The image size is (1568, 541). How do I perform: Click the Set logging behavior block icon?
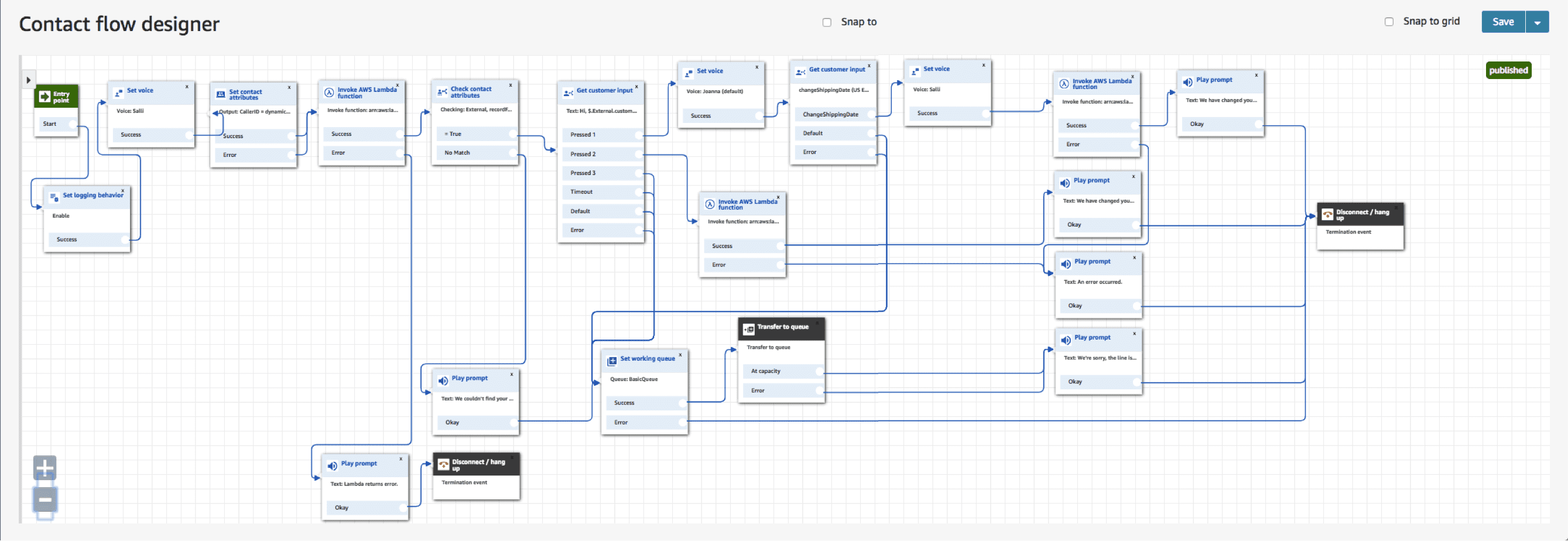coord(54,197)
